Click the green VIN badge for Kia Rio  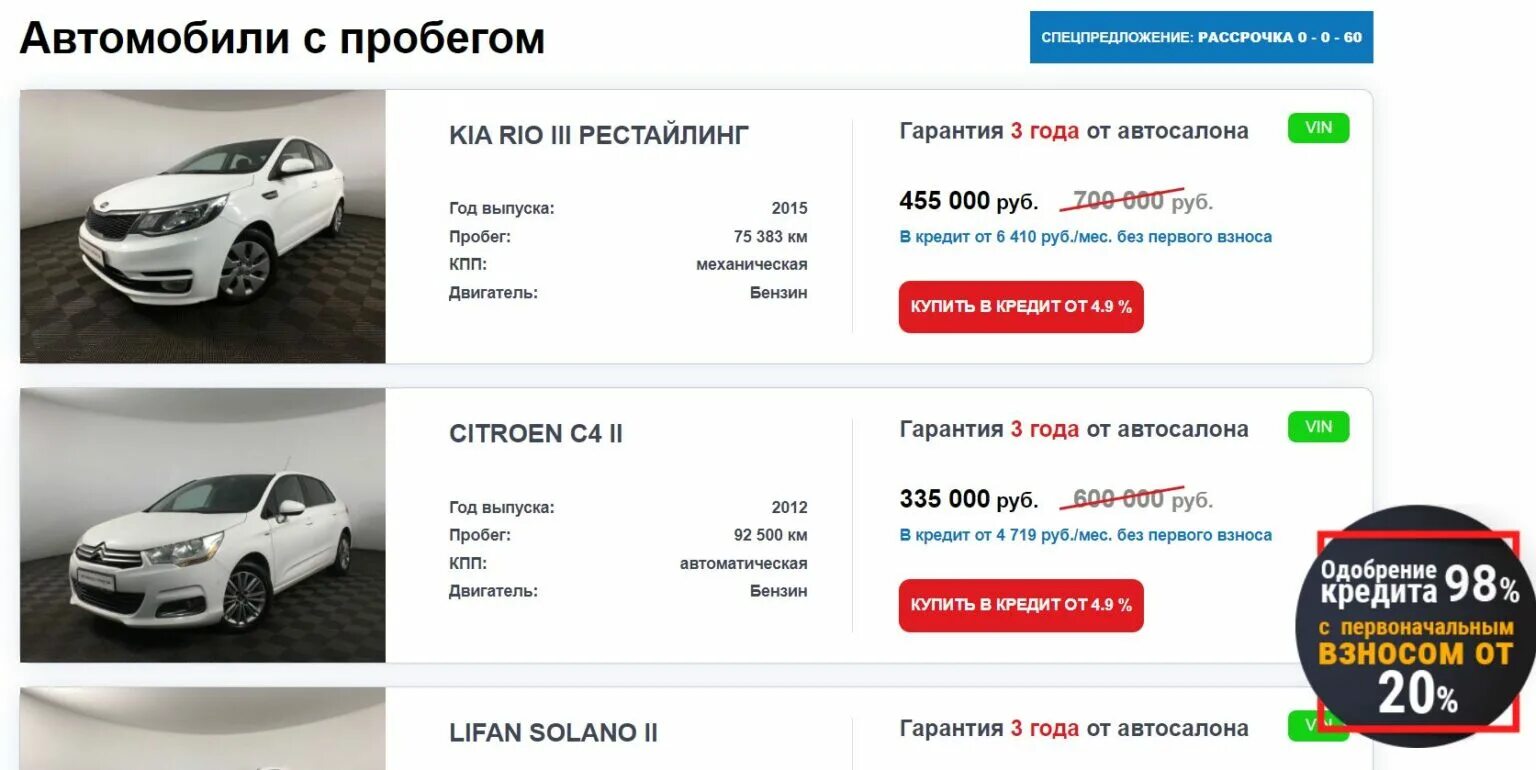(1318, 128)
